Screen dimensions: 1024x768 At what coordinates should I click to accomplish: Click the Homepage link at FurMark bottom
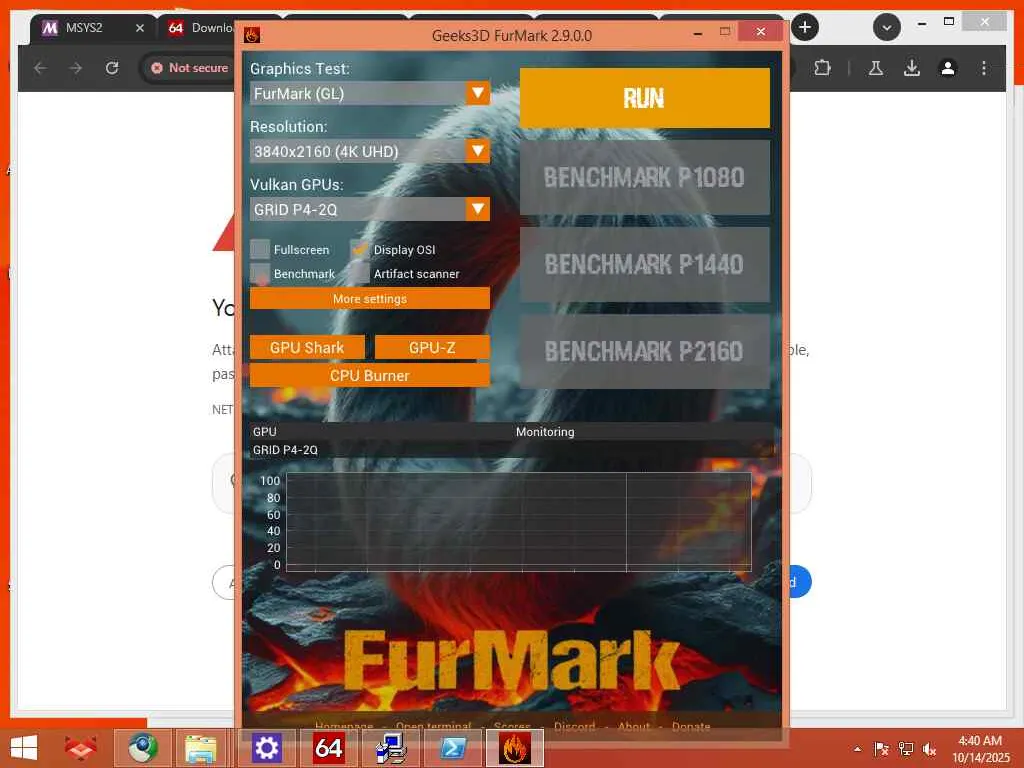pos(344,726)
